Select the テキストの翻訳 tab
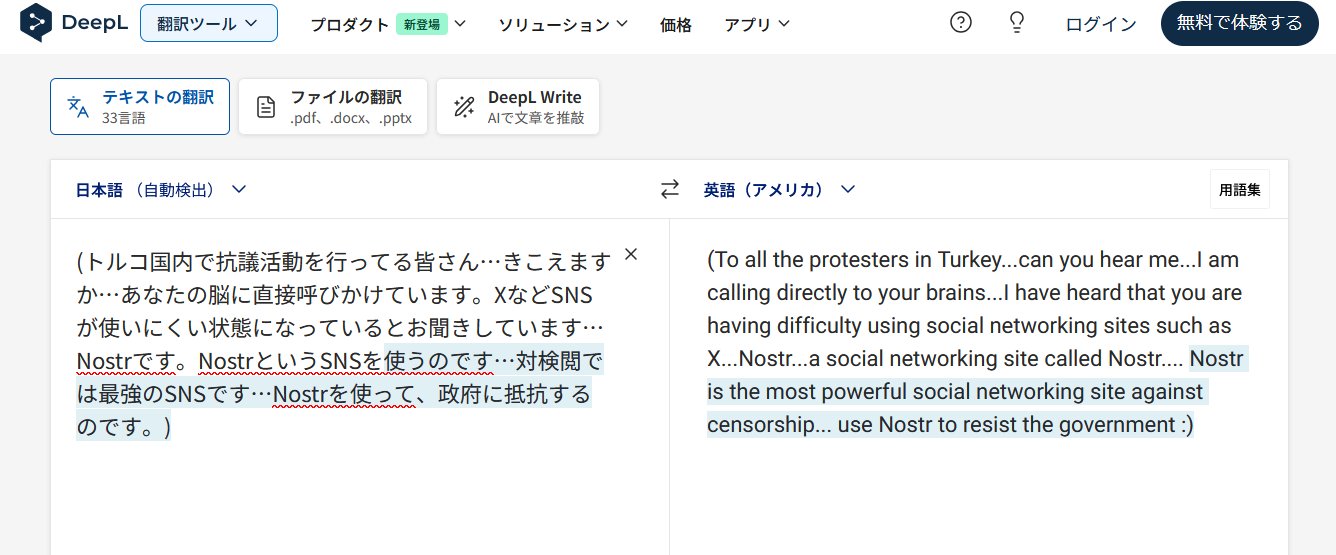The height and width of the screenshot is (555, 1336). tap(140, 106)
